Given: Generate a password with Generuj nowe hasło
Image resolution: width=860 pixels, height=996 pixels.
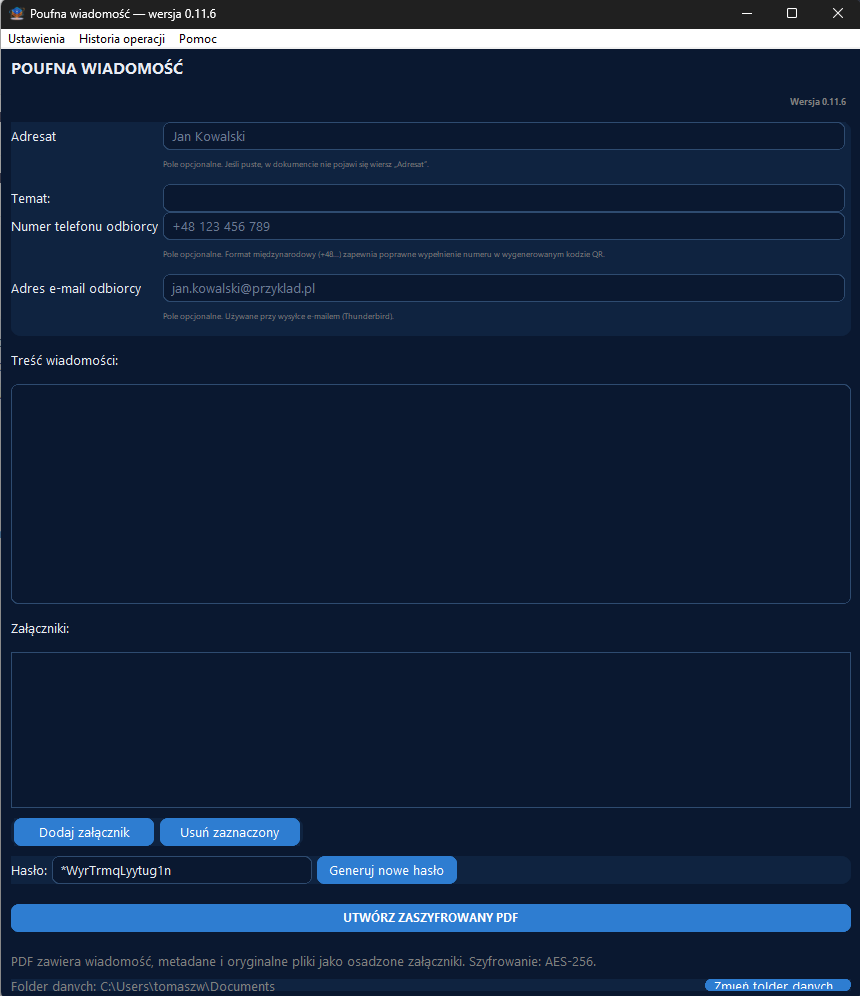Looking at the screenshot, I should click(x=387, y=870).
